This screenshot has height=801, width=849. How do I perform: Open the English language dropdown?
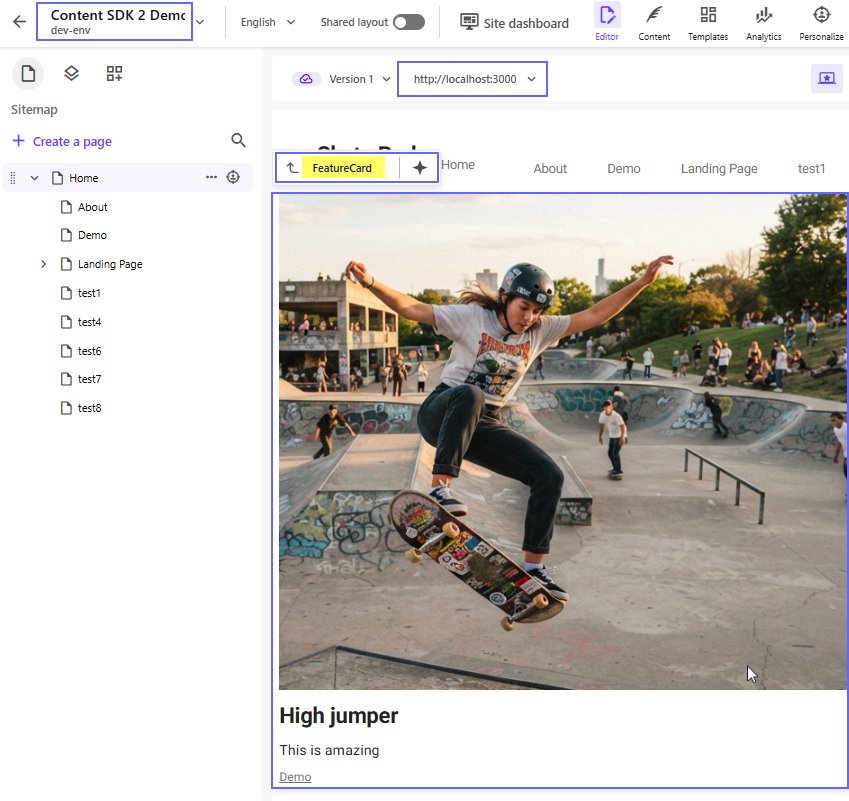pos(268,22)
